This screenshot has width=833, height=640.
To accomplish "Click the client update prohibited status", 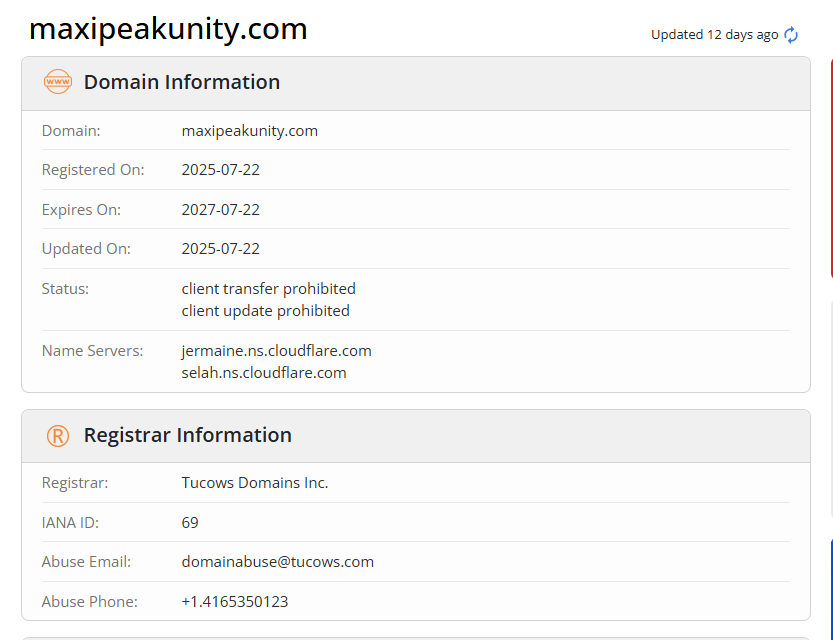I will tap(265, 311).
